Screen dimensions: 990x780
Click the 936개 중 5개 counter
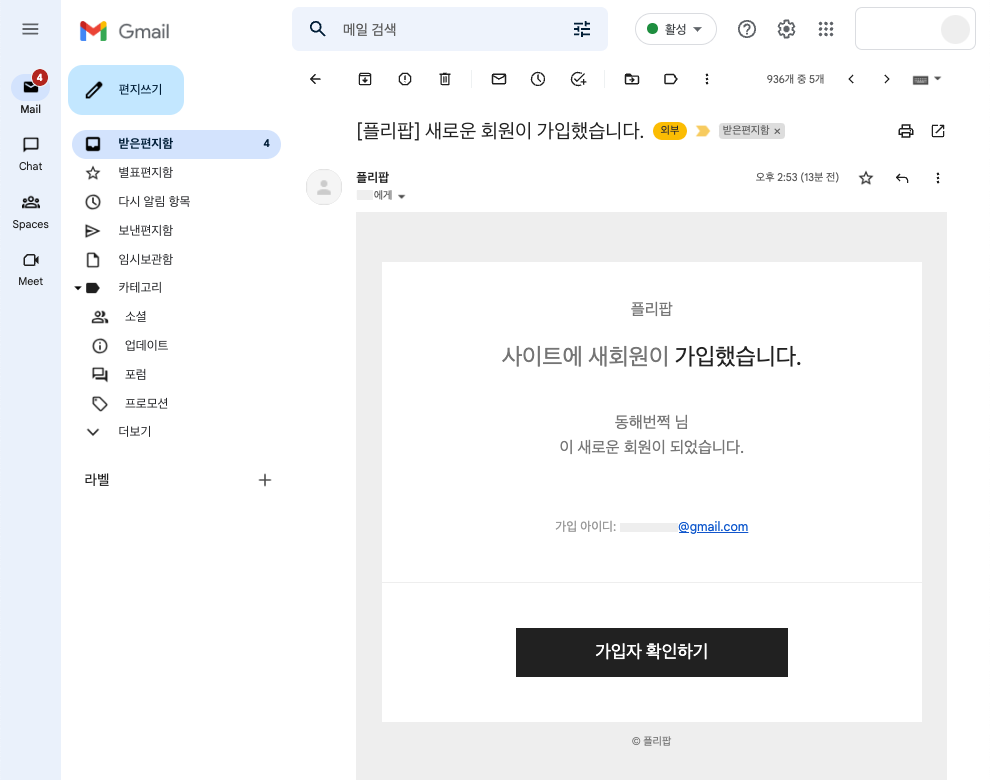coord(795,79)
